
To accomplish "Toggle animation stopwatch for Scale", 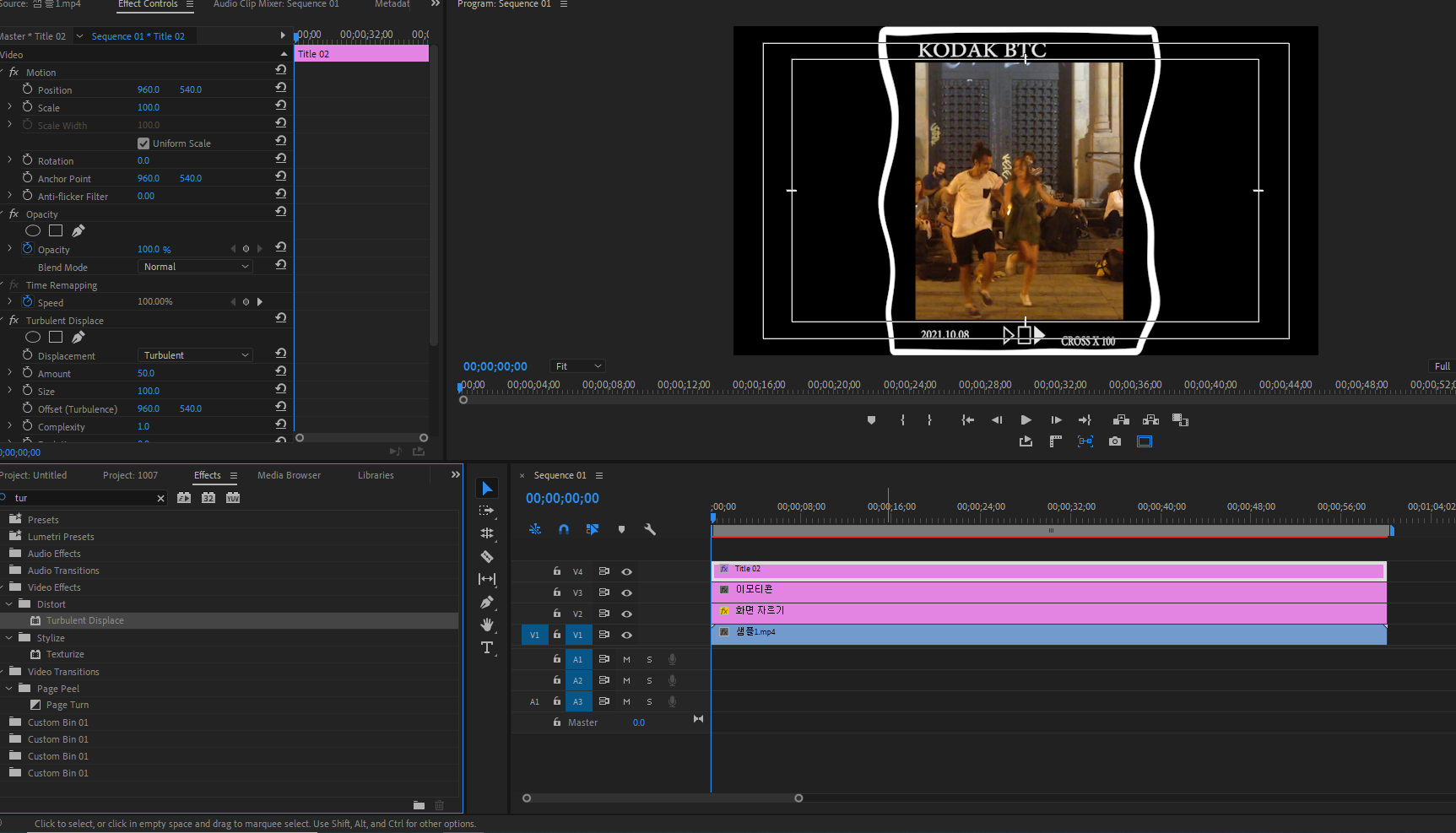I will pyautogui.click(x=28, y=106).
